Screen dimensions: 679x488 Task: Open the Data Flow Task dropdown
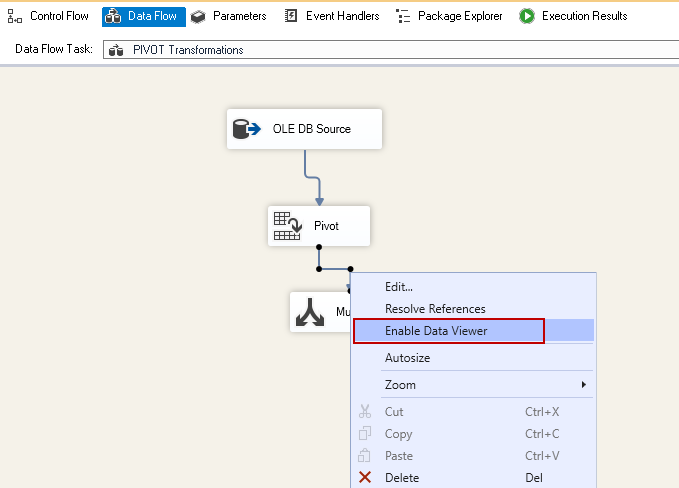pos(390,49)
